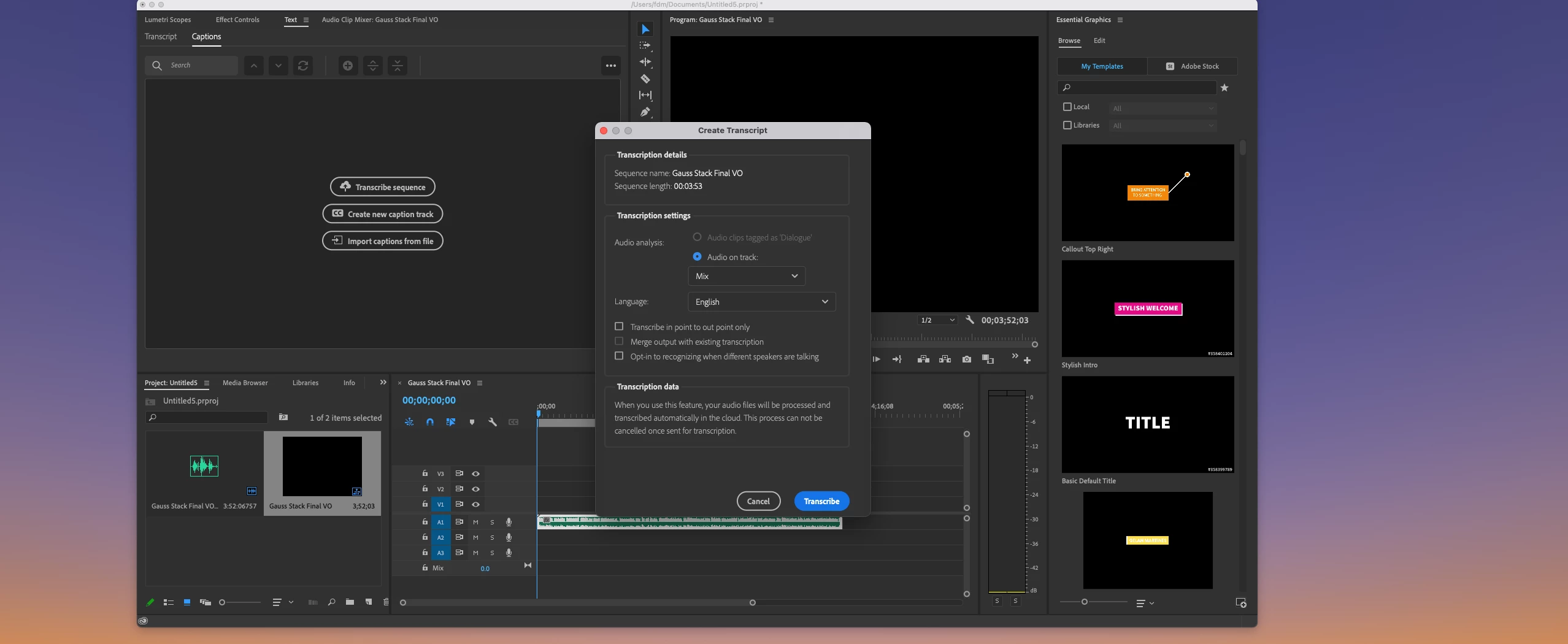Toggle V3 track output eye
This screenshot has width=1568, height=644.
tap(475, 473)
